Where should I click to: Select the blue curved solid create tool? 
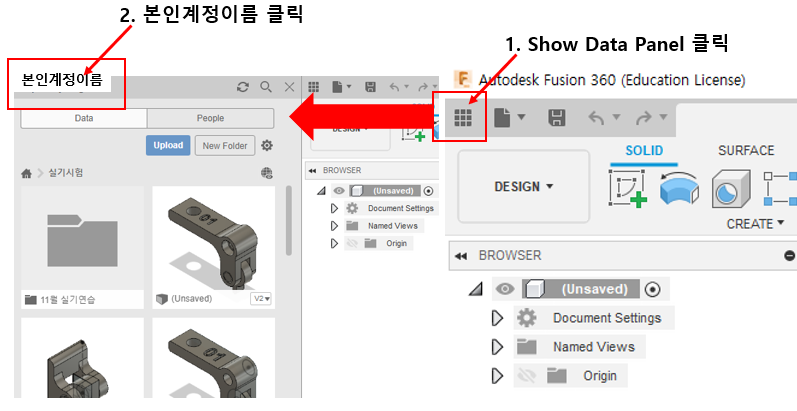click(679, 188)
